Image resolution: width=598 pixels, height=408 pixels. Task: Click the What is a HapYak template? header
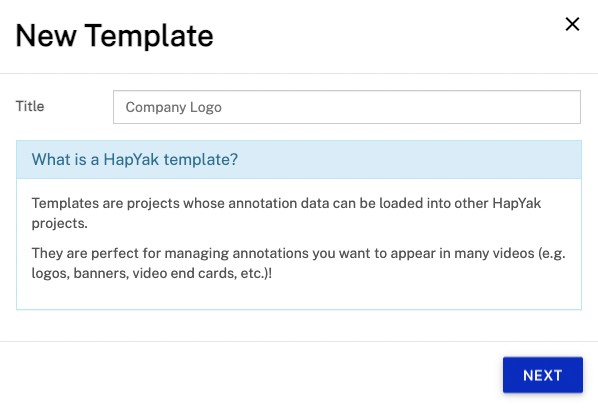135,159
